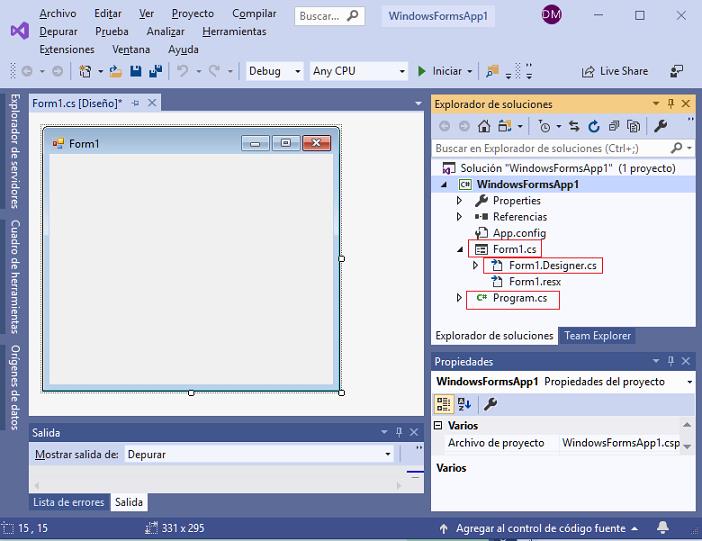Select the WindowsFormsApp1 project node

click(527, 184)
